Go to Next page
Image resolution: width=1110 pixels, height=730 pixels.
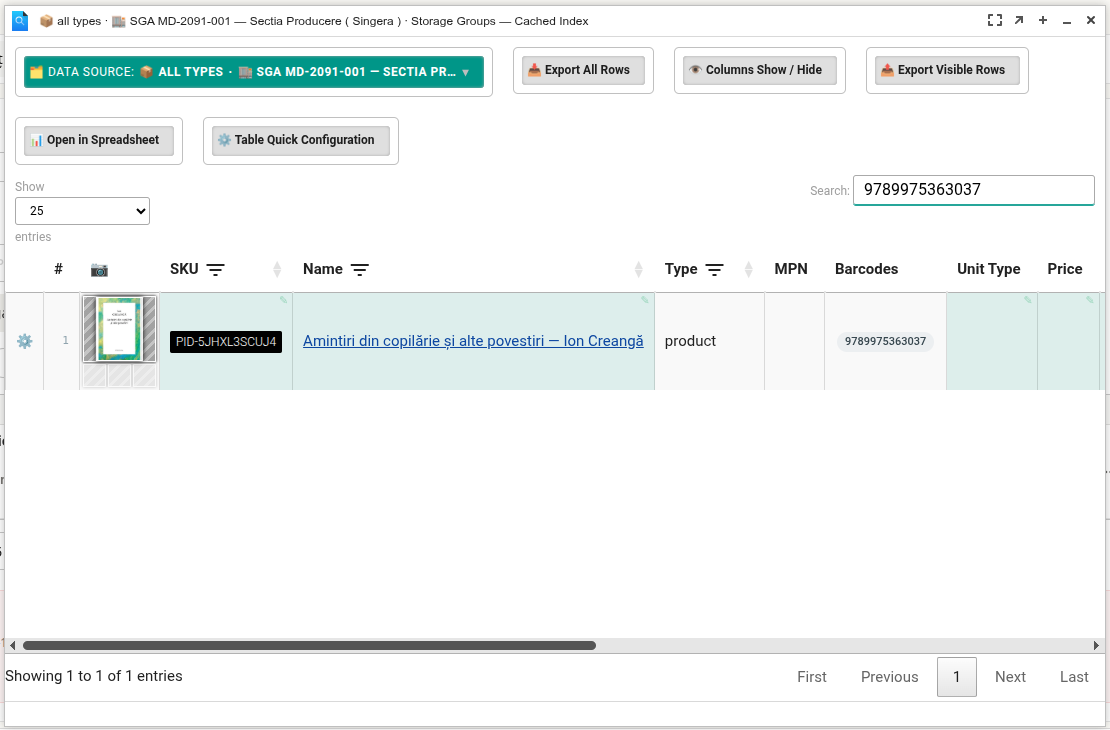click(x=1010, y=677)
